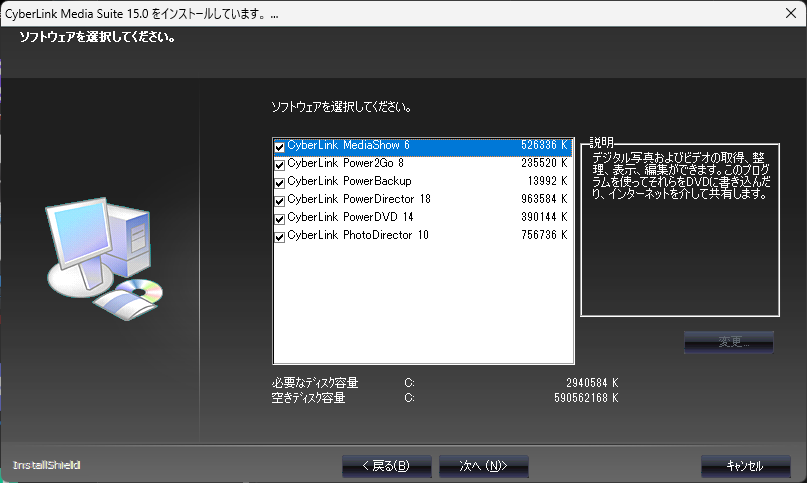Click the 390144 K size value
Viewport: 807px width, 483px height.
pyautogui.click(x=544, y=217)
